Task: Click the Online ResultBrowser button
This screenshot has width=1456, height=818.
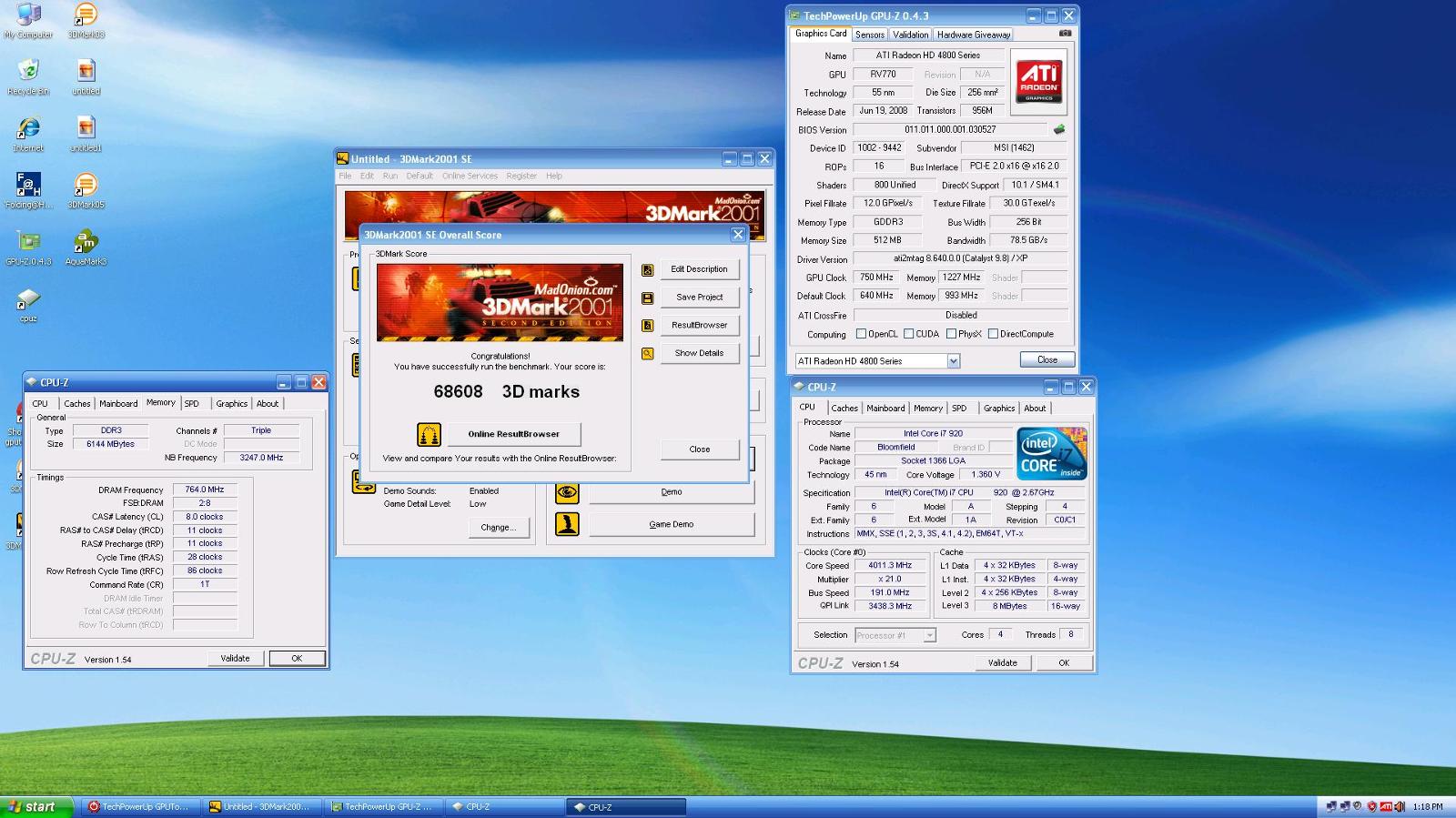Action: tap(513, 434)
